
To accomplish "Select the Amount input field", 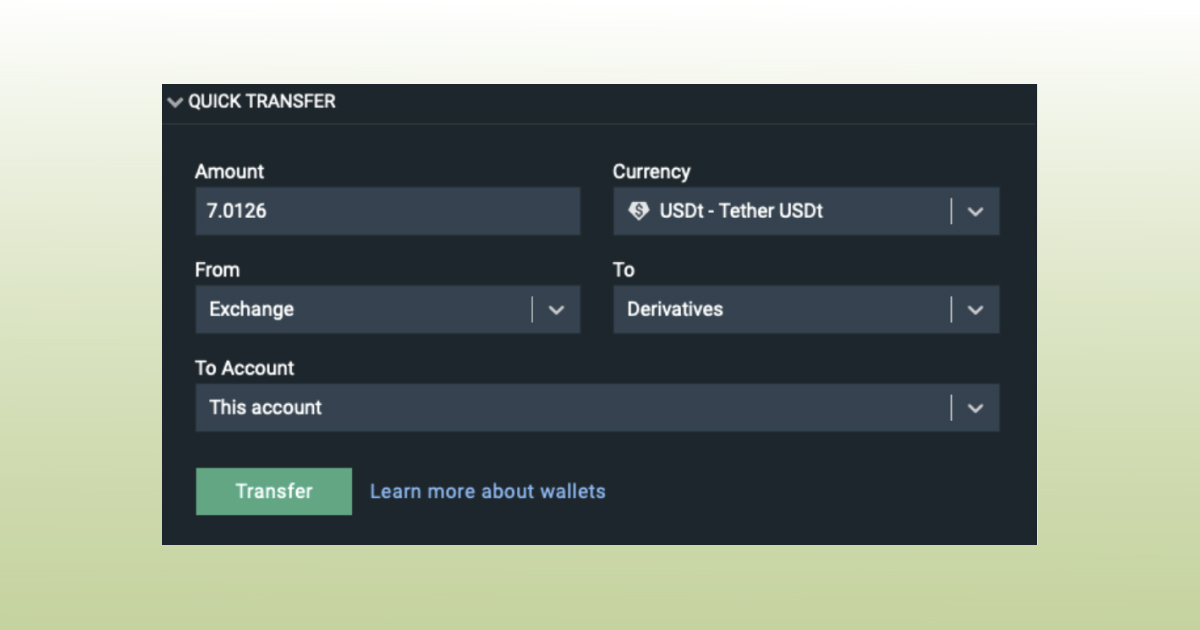I will point(388,211).
